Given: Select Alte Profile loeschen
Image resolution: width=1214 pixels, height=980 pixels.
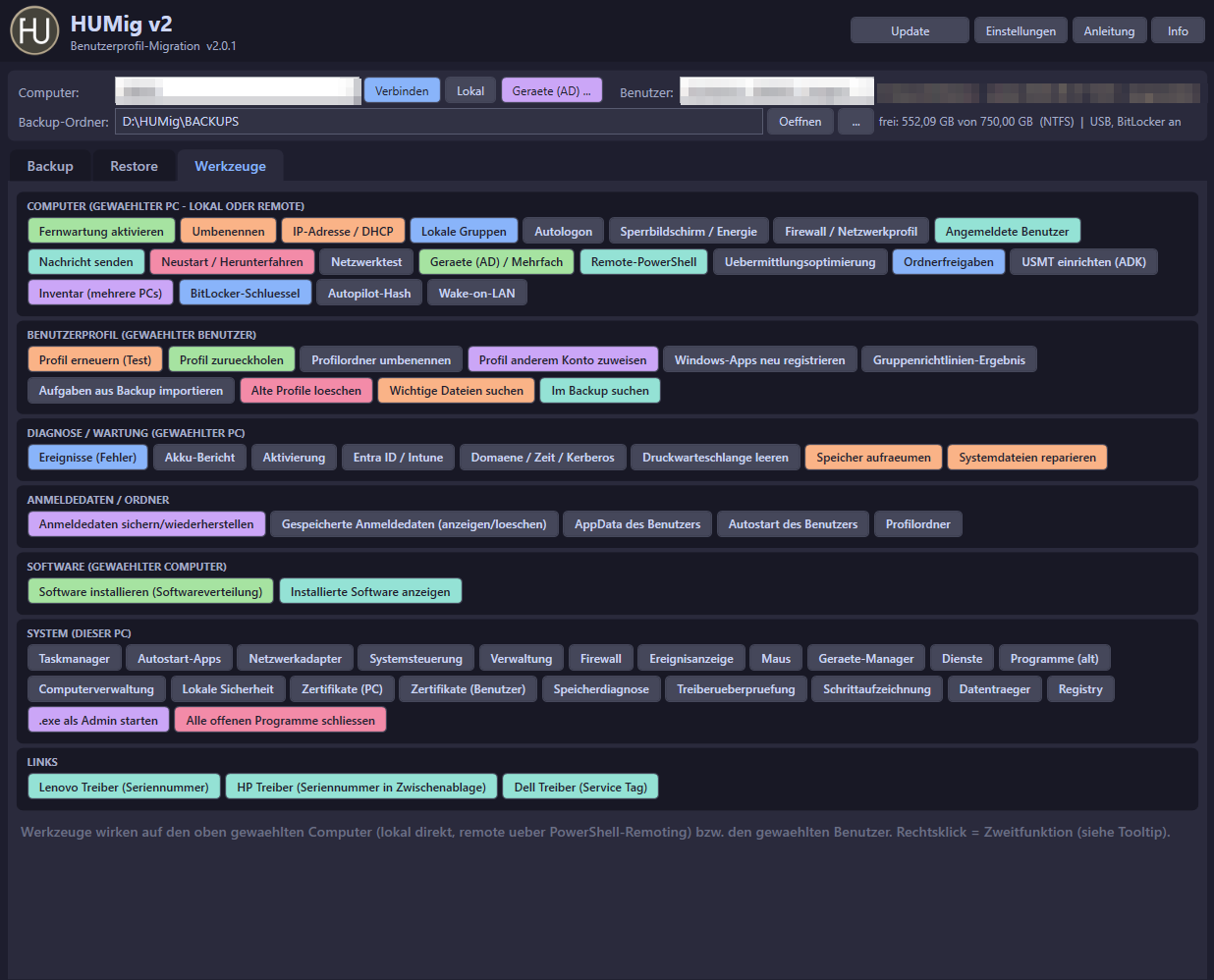Looking at the screenshot, I should (x=306, y=391).
